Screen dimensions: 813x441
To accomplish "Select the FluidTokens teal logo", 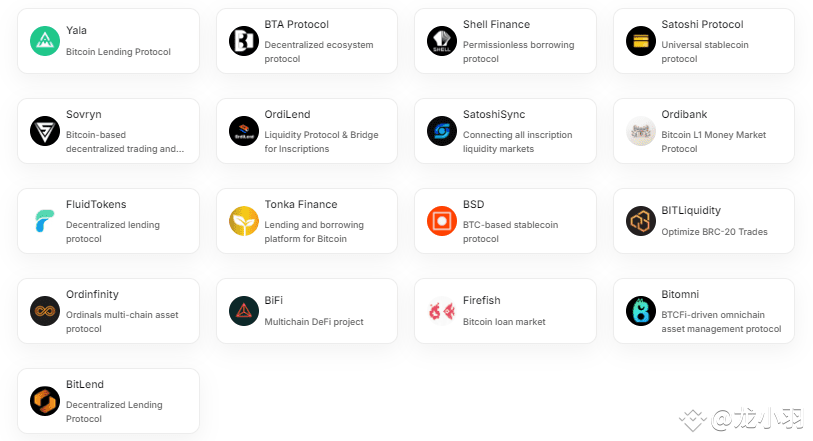I will click(x=45, y=221).
